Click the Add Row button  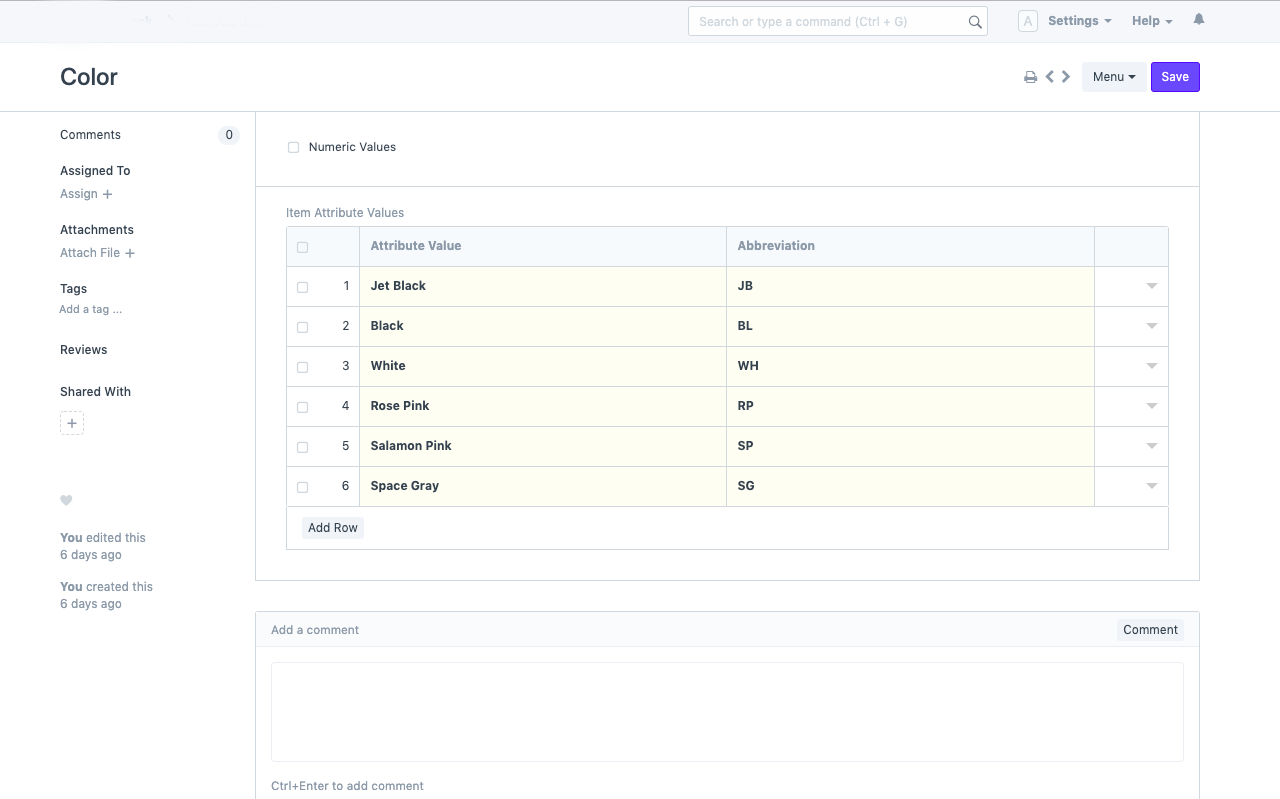[x=333, y=528]
